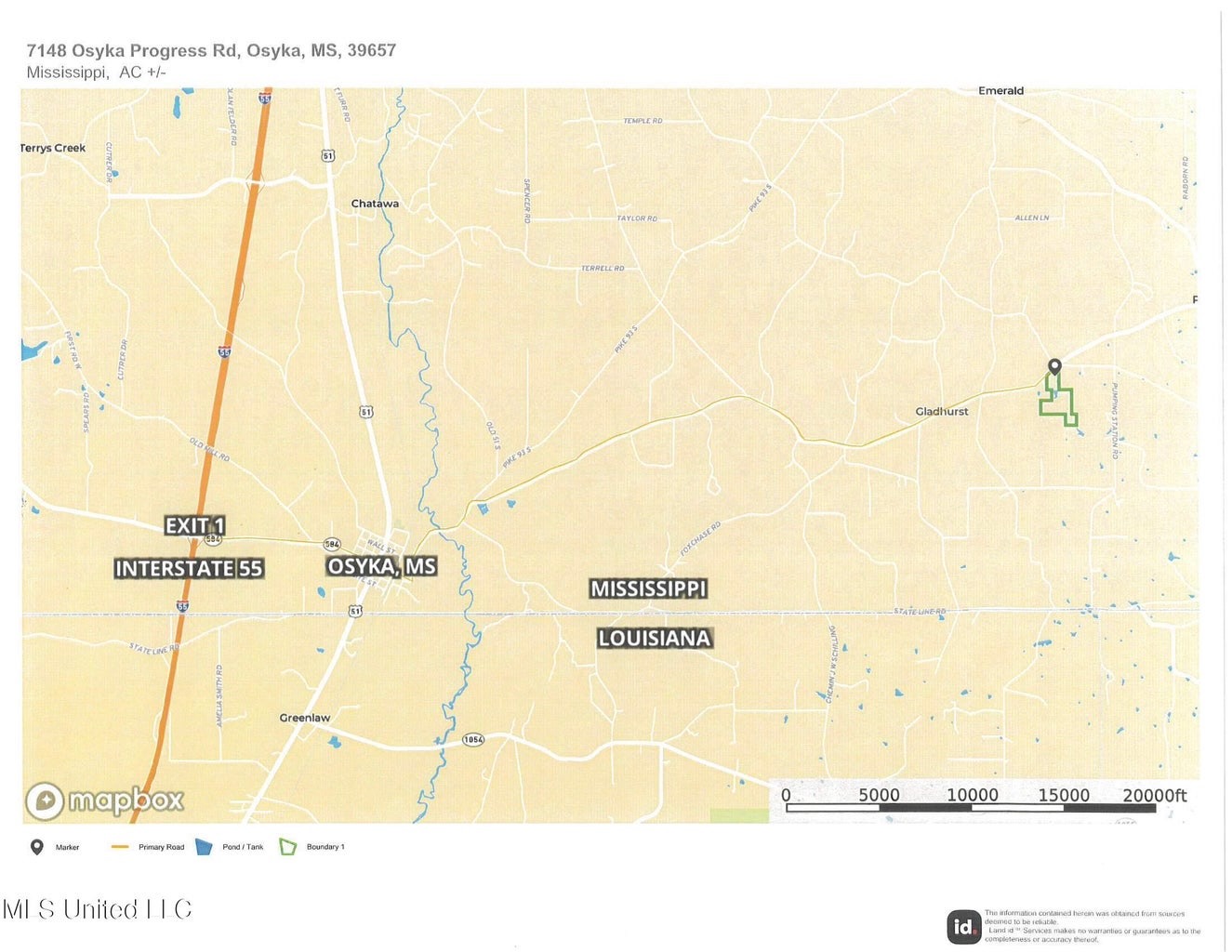Click the 'PUMPING STATION RD' road label
The height and width of the screenshot is (952, 1232).
pyautogui.click(x=1115, y=421)
